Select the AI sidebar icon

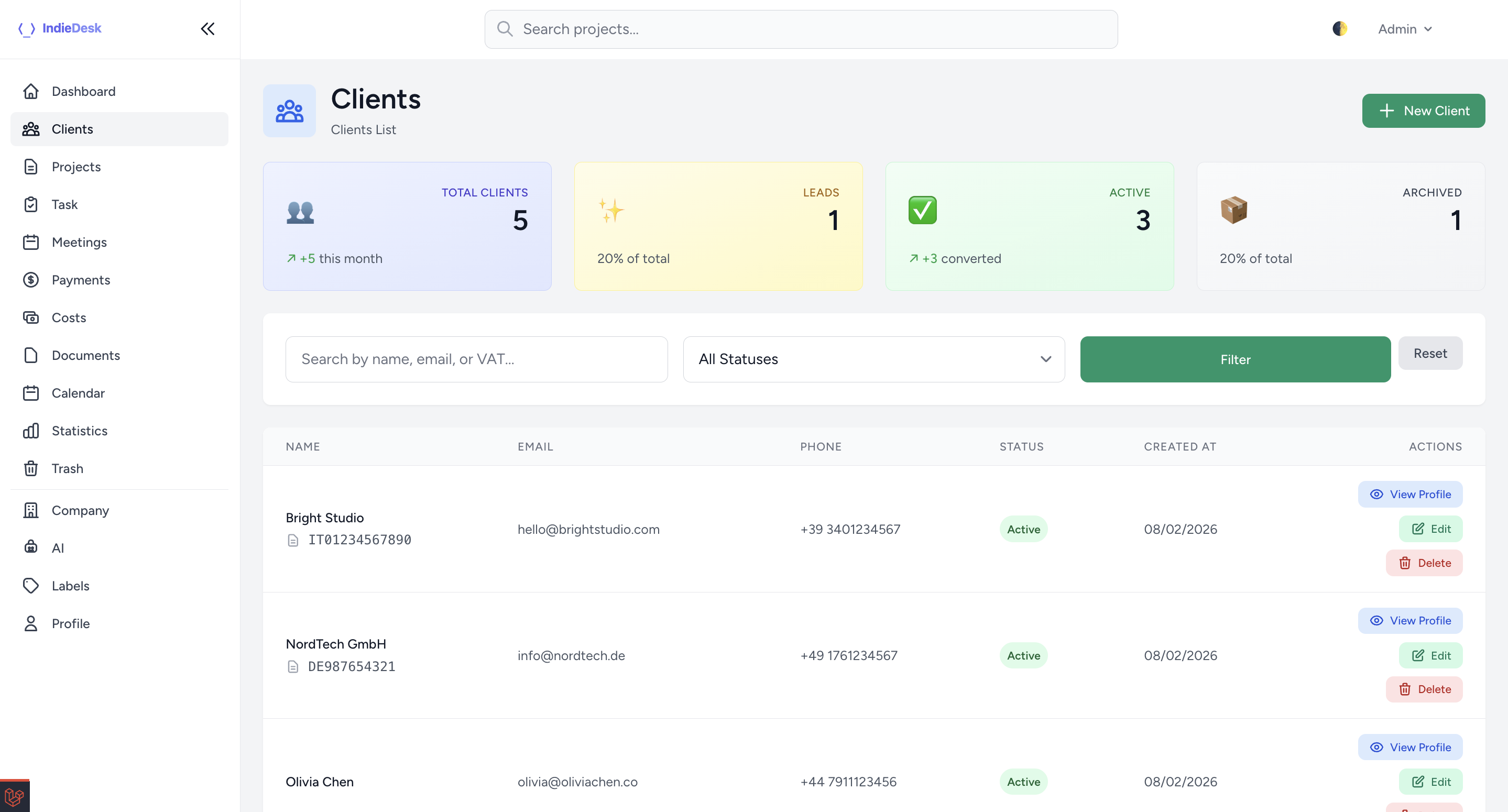(x=31, y=548)
